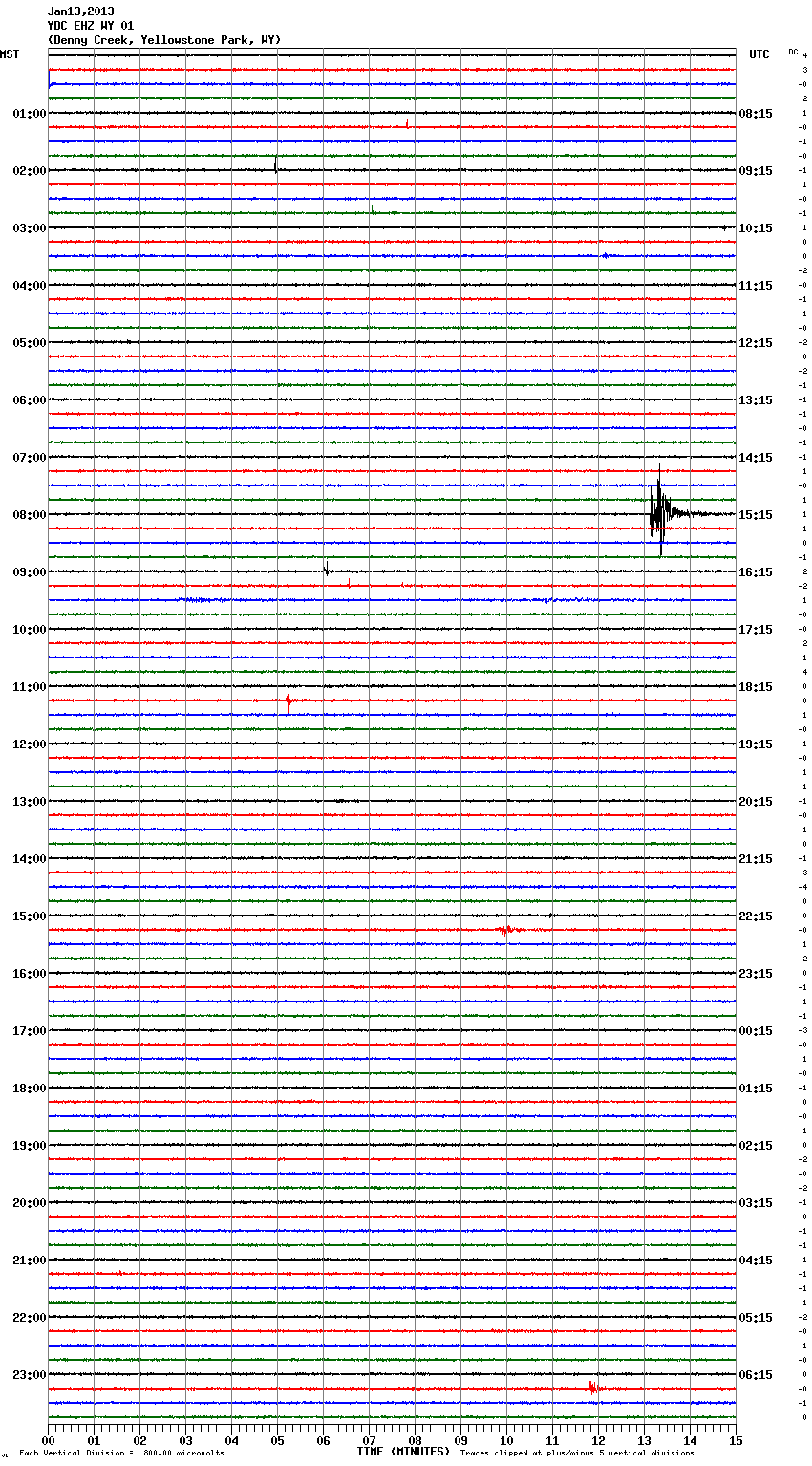Click the 23:00 MST time label

coord(30,1375)
